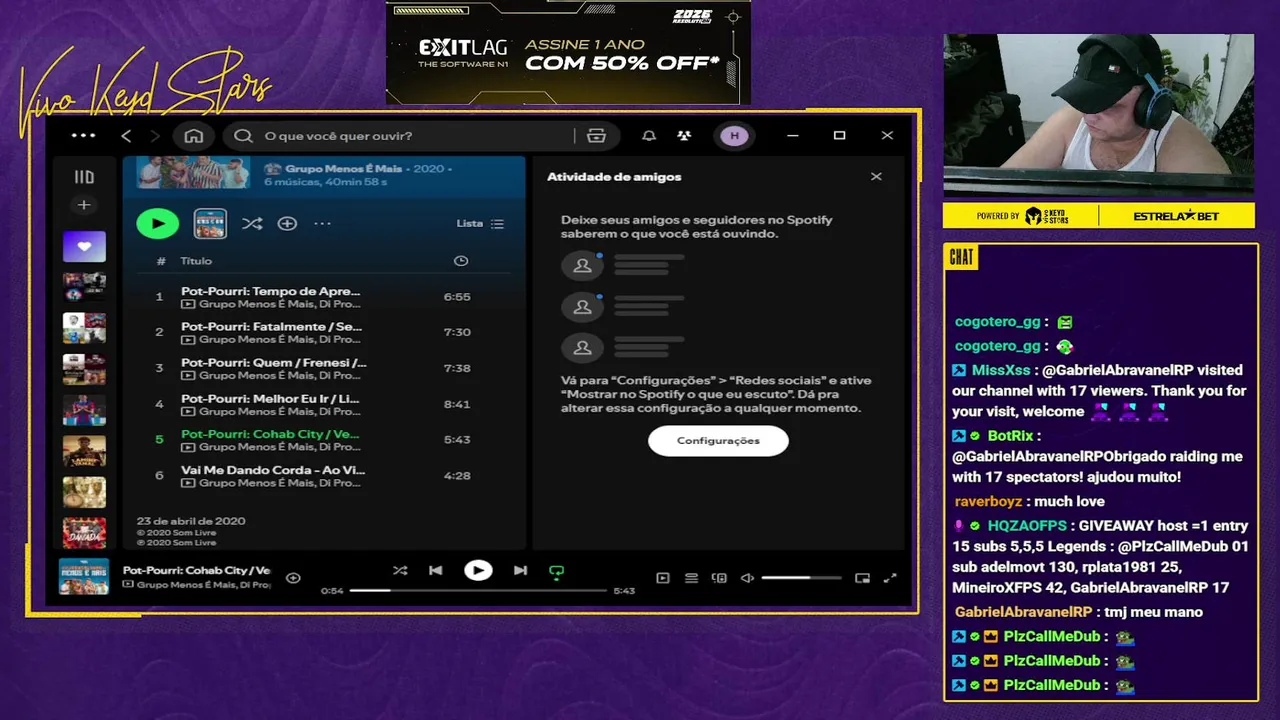Open the profile avatar 'H' menu
The width and height of the screenshot is (1280, 720).
coord(735,136)
